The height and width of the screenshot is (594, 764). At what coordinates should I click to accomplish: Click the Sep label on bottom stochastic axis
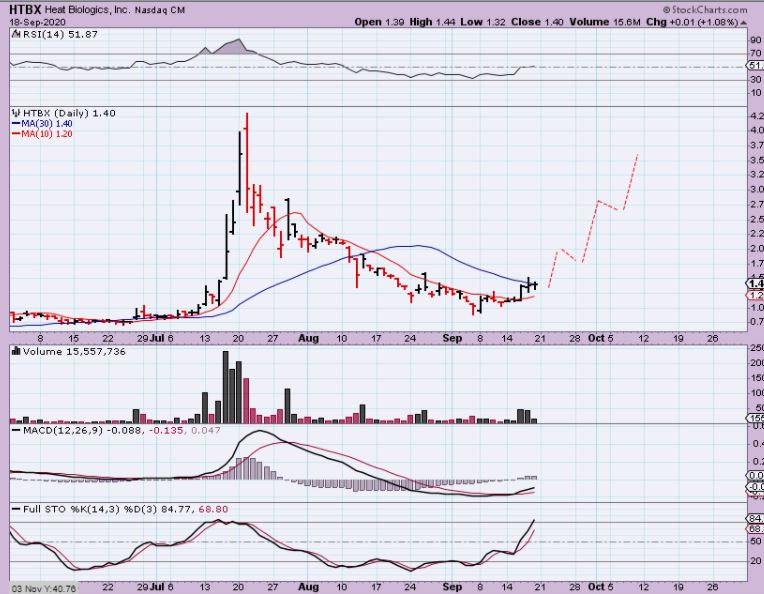pos(452,587)
